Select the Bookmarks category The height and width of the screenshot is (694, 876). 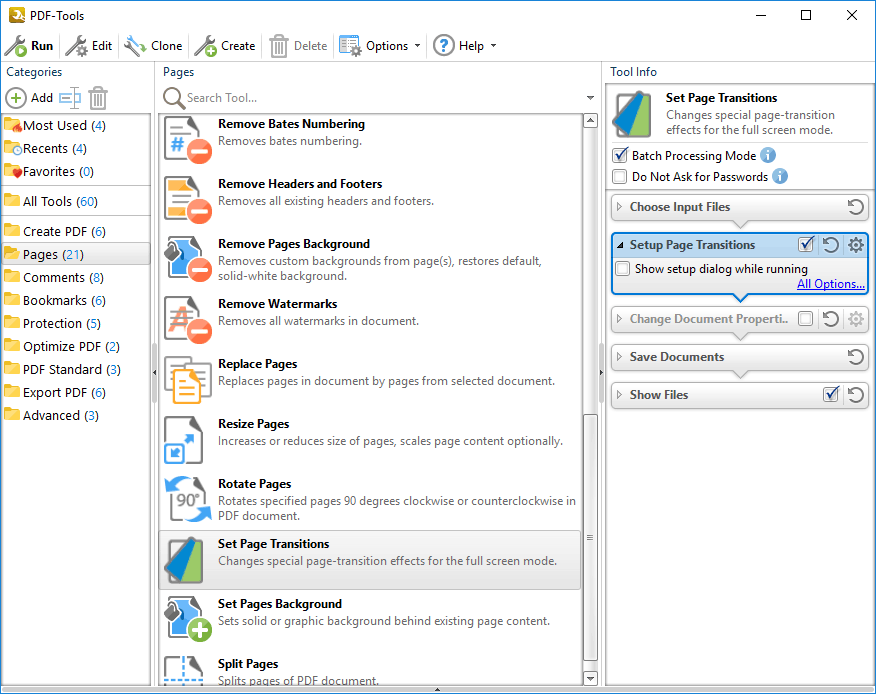pos(55,300)
